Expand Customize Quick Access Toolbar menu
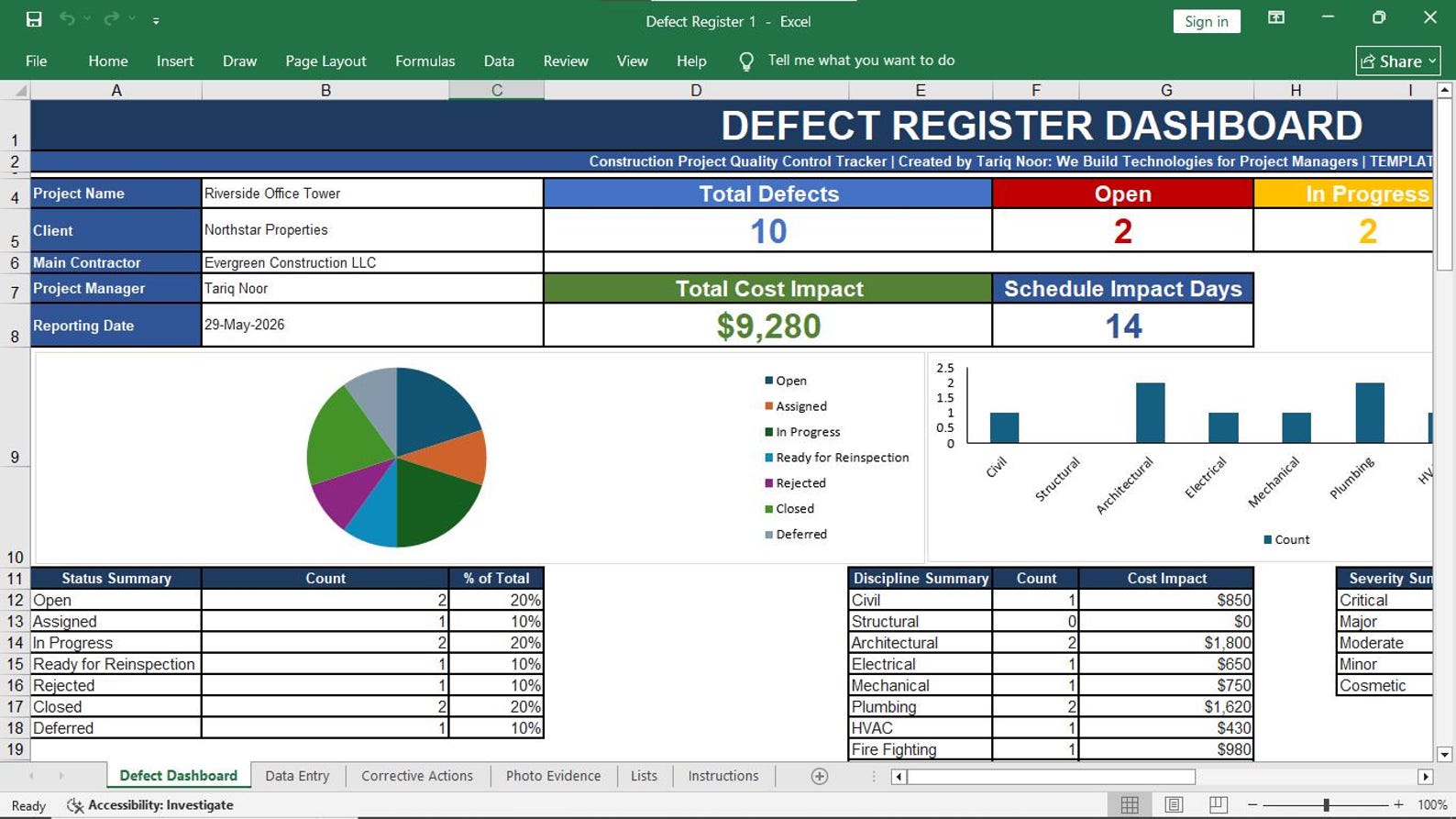 (x=156, y=20)
